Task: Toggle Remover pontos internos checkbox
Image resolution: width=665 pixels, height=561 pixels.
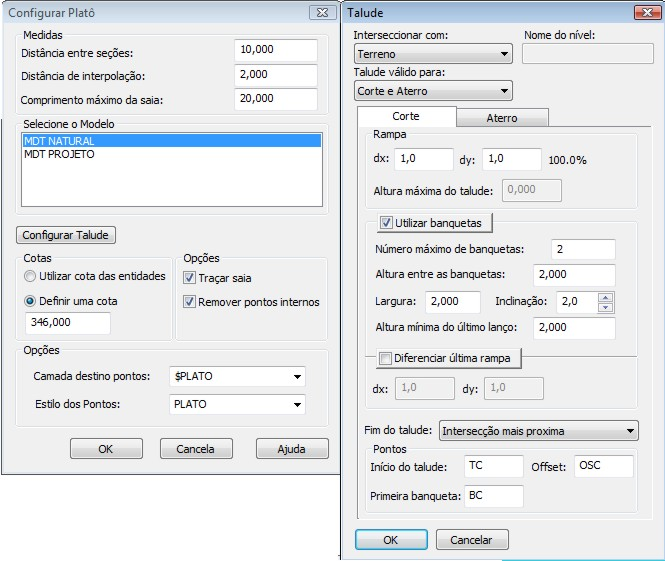Action: pos(190,301)
